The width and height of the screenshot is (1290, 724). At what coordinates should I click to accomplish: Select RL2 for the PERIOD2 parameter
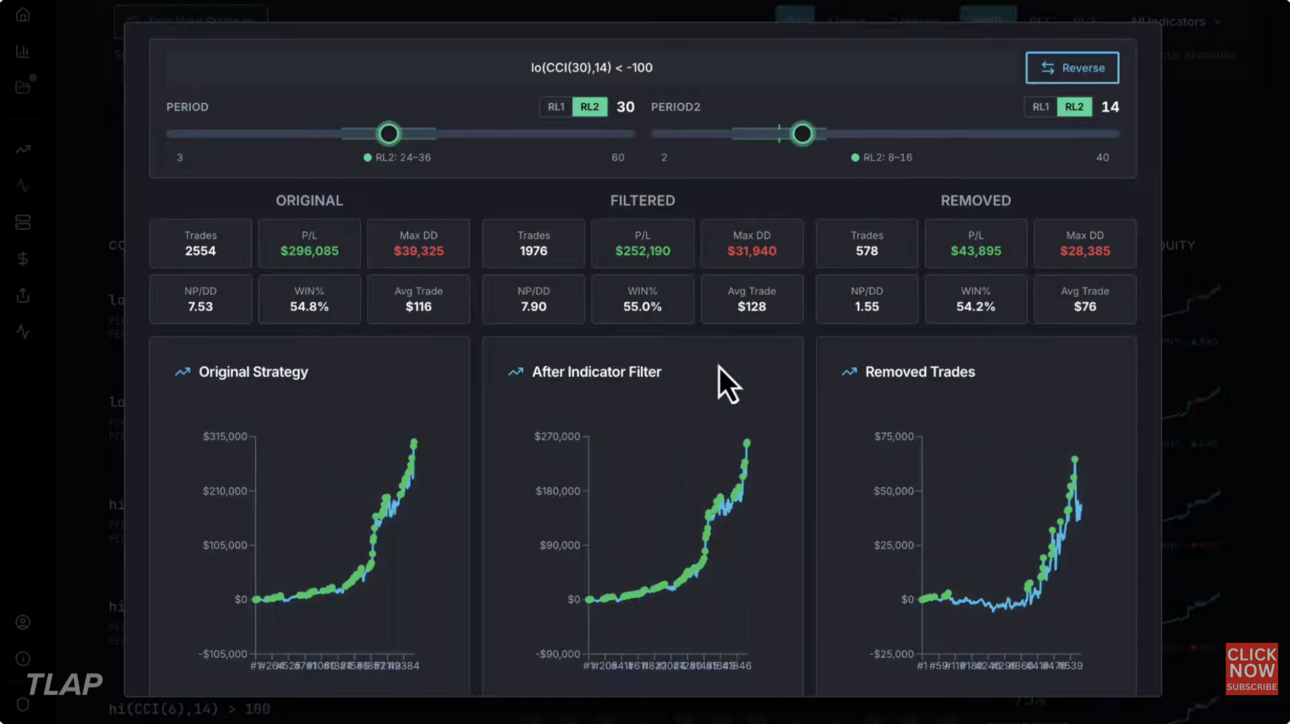pos(1074,107)
